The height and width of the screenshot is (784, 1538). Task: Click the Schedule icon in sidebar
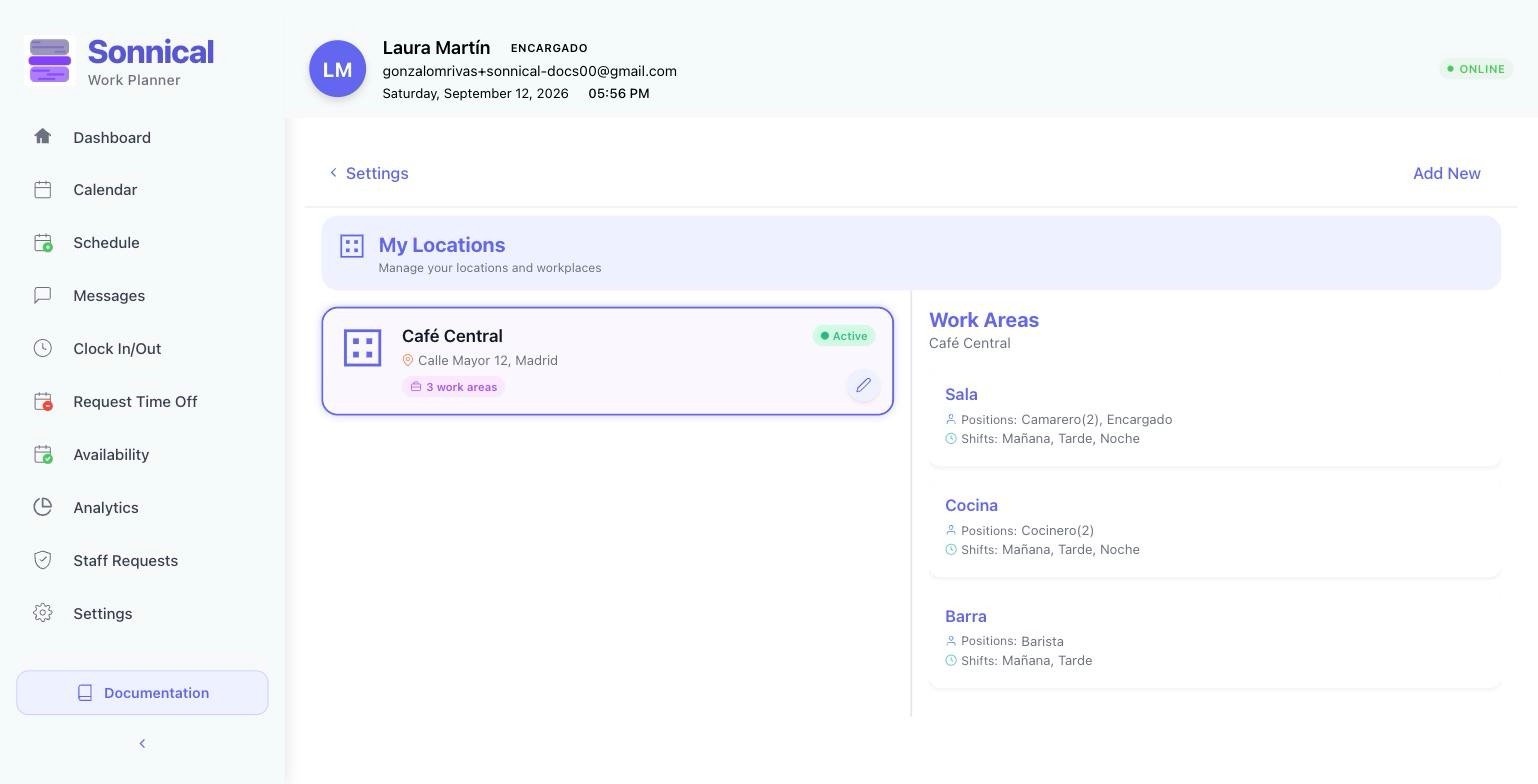tap(42, 242)
